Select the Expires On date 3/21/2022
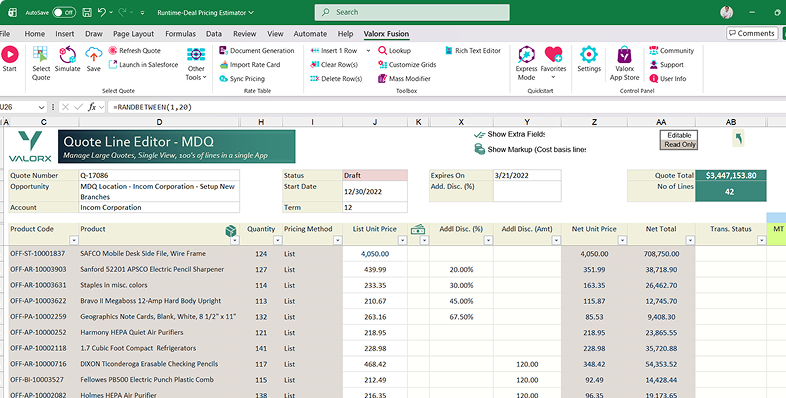Image resolution: width=786 pixels, height=398 pixels. pos(527,175)
